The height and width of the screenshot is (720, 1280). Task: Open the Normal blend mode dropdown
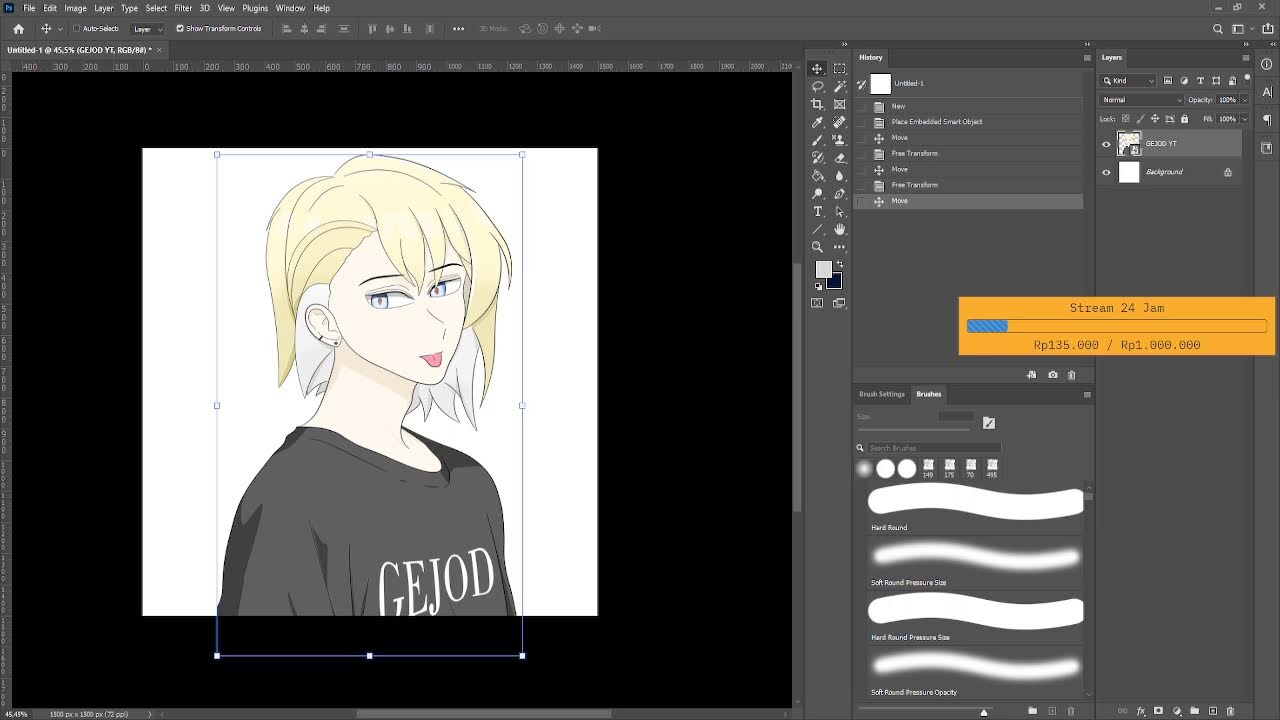(x=1141, y=100)
